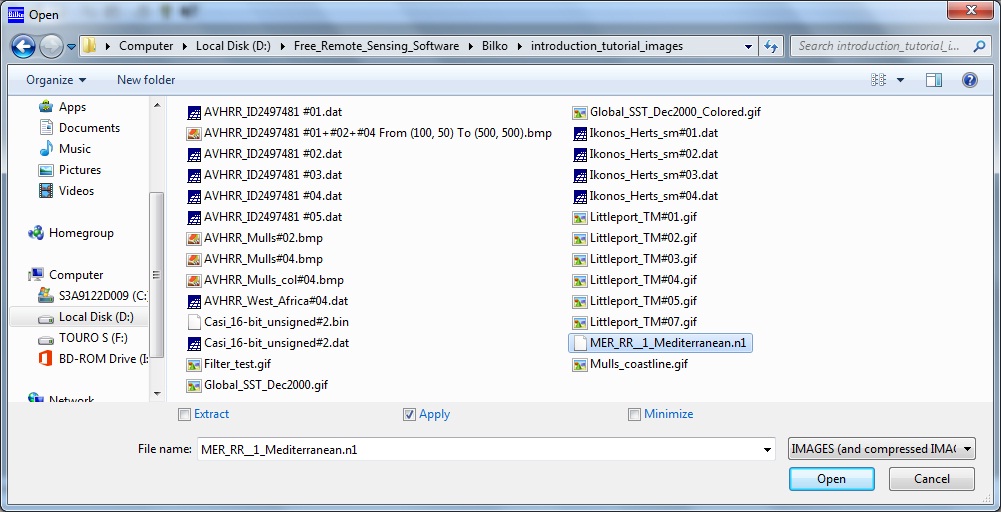
Task: Select Videos in the navigation pane
Action: 76,191
